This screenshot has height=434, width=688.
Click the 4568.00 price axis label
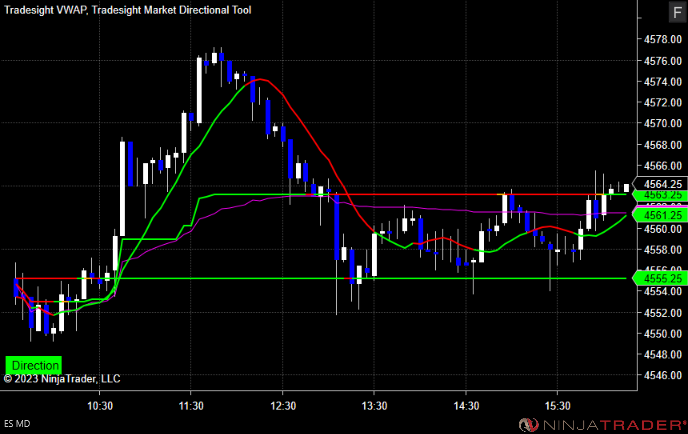[663, 144]
